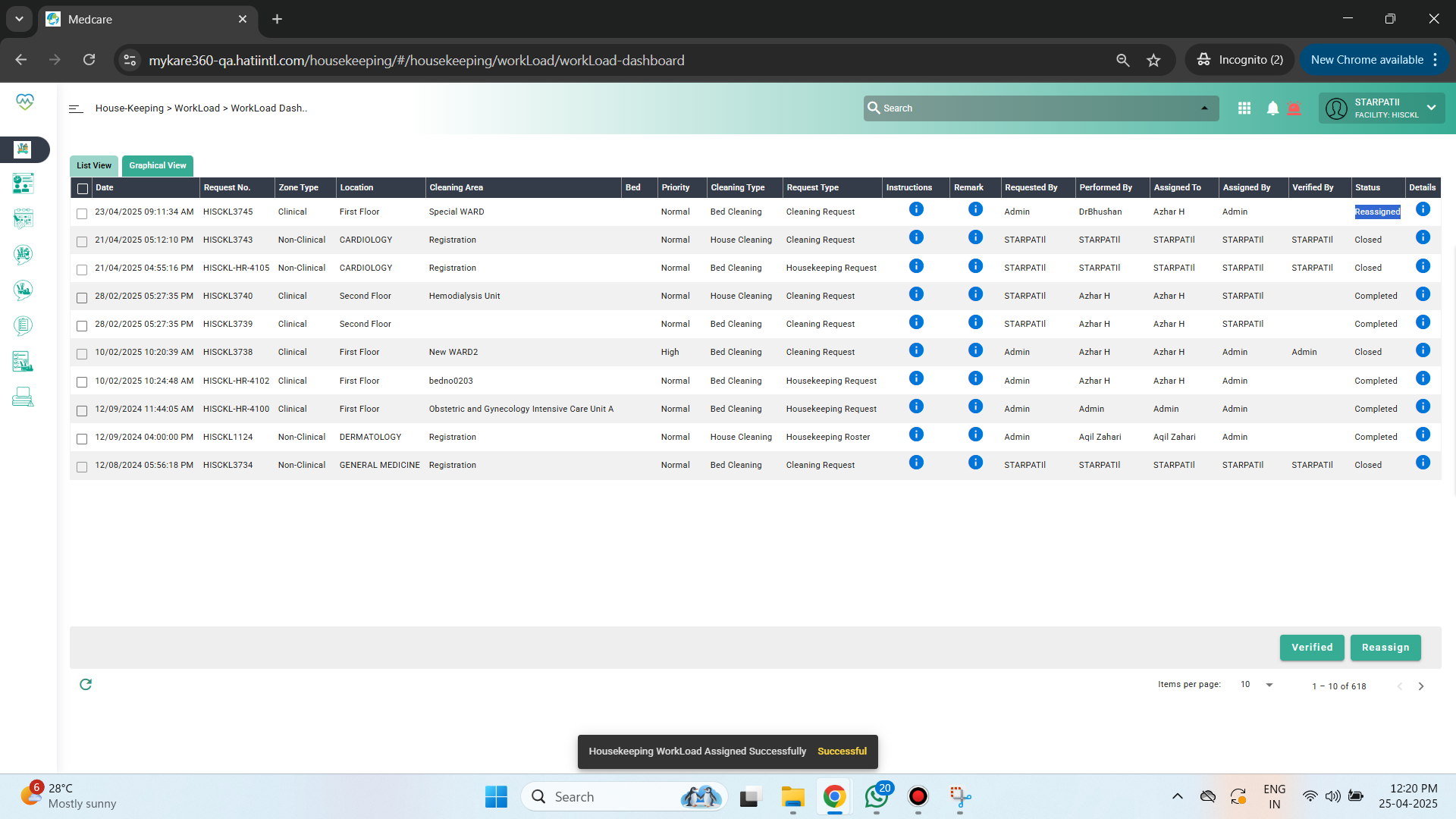Open the second sidebar module icon
1456x819 pixels.
[x=23, y=184]
